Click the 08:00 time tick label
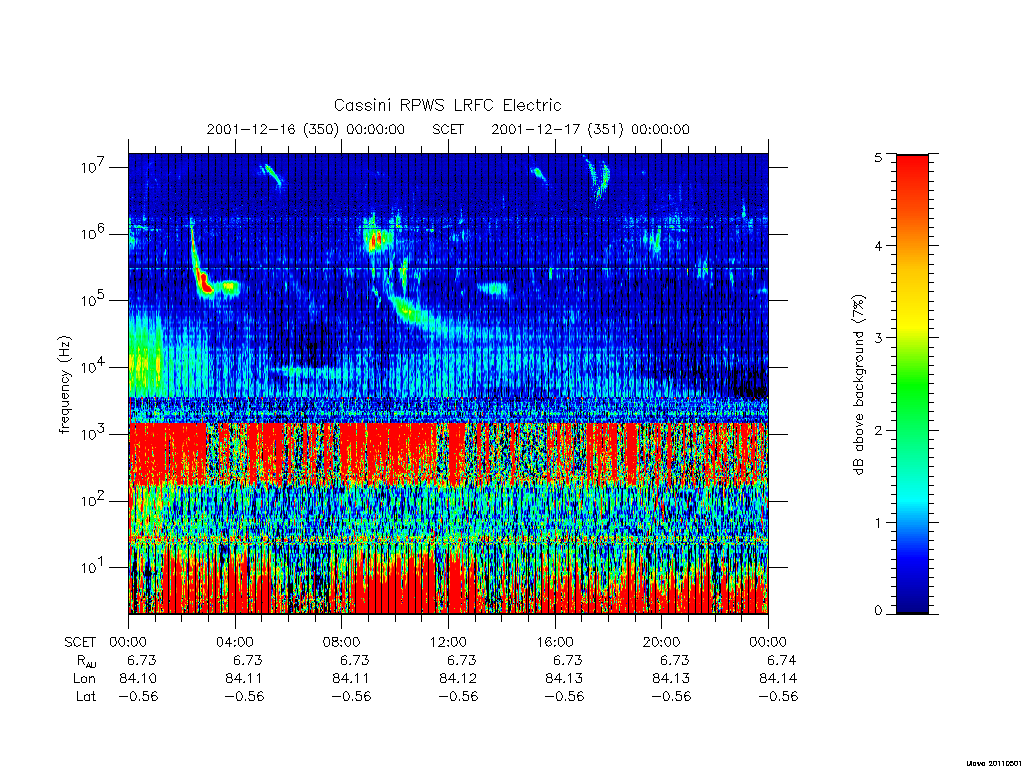Image resolution: width=1024 pixels, height=768 pixels. pyautogui.click(x=342, y=642)
